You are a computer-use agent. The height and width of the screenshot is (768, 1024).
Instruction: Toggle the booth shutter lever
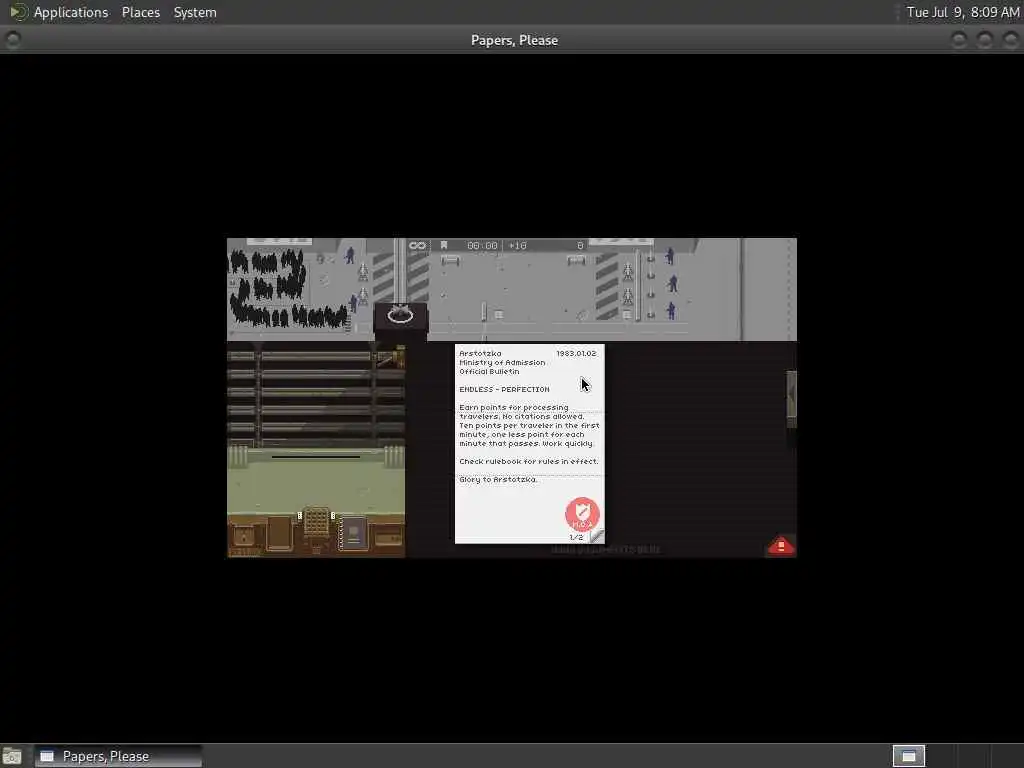click(391, 359)
